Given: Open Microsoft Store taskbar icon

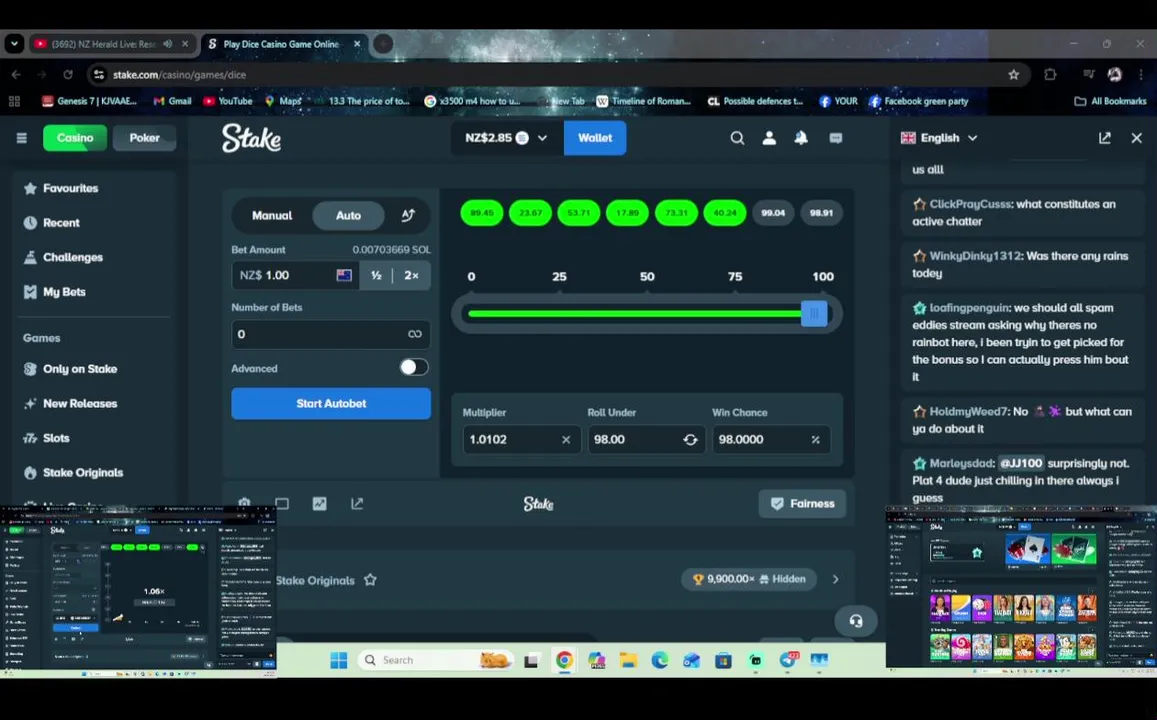Looking at the screenshot, I should pyautogui.click(x=723, y=660).
